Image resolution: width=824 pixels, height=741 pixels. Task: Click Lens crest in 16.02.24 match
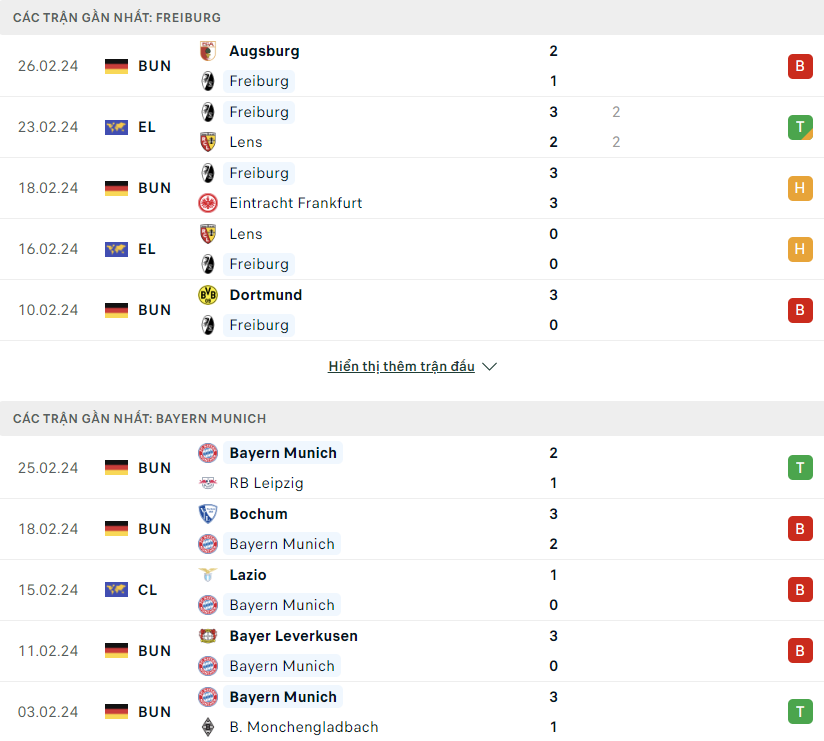pyautogui.click(x=208, y=234)
